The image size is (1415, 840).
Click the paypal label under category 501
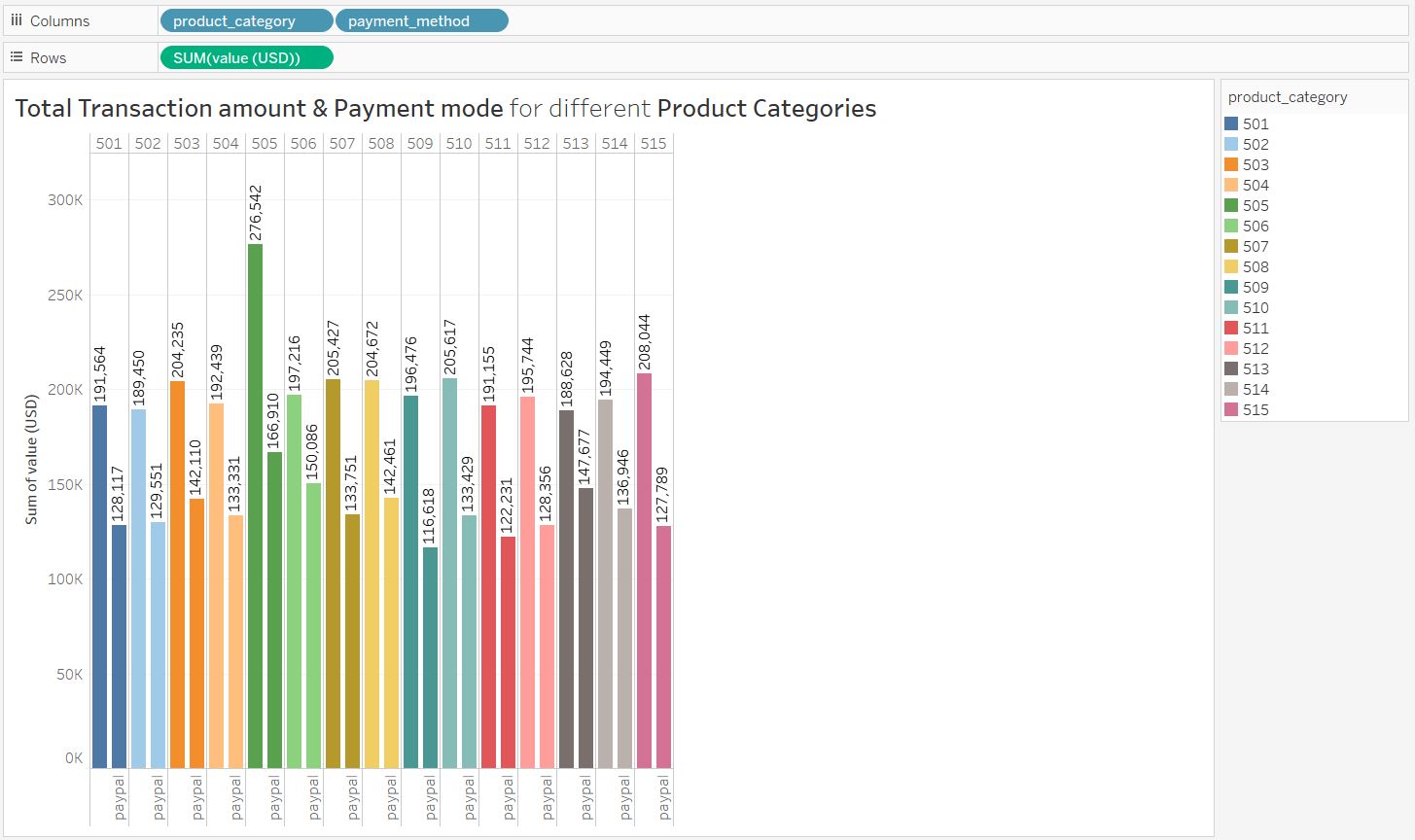[x=120, y=798]
